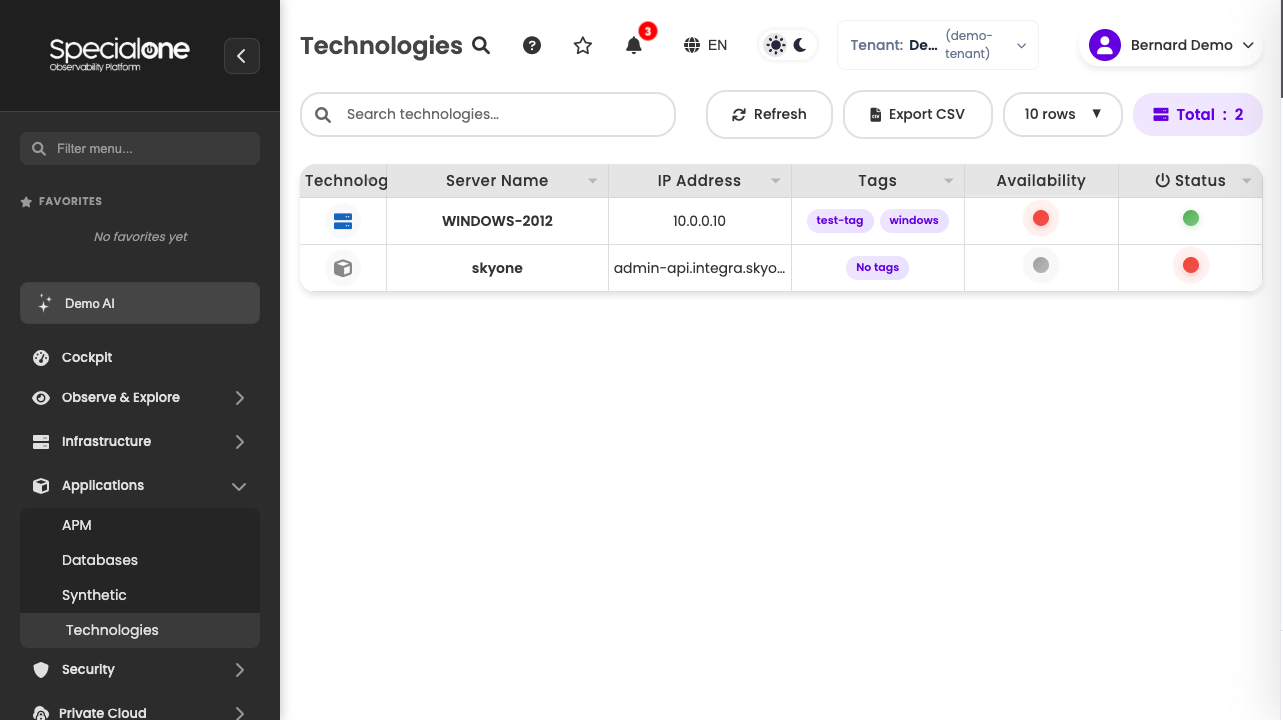
Task: Open the APM submenu item
Action: pos(140,525)
